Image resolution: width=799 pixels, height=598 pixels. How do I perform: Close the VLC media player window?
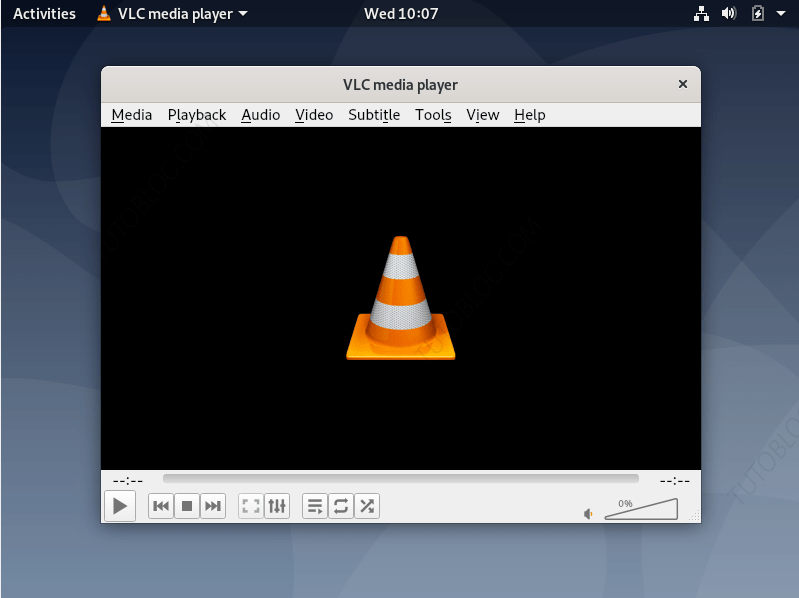[683, 84]
